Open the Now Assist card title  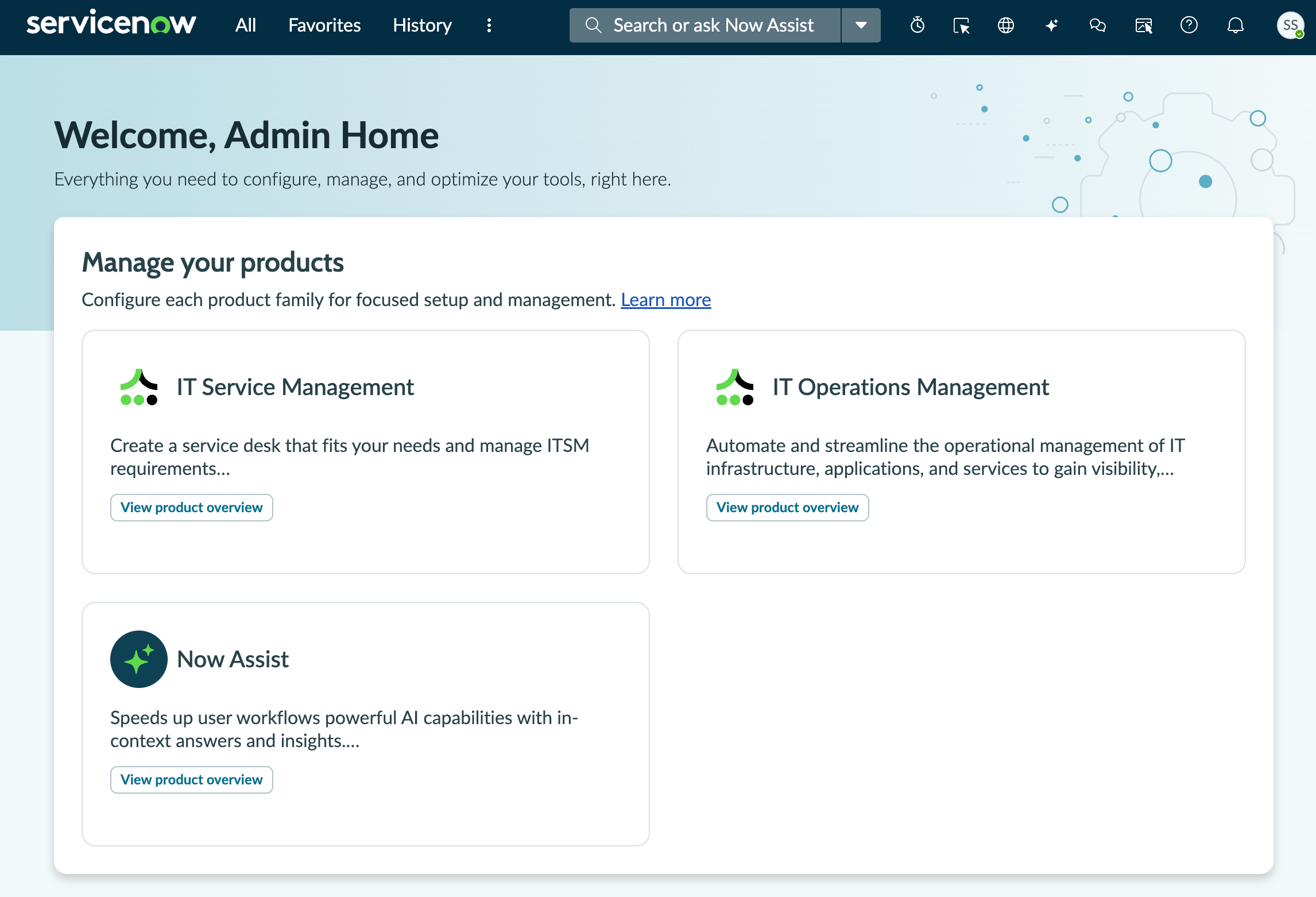233,659
